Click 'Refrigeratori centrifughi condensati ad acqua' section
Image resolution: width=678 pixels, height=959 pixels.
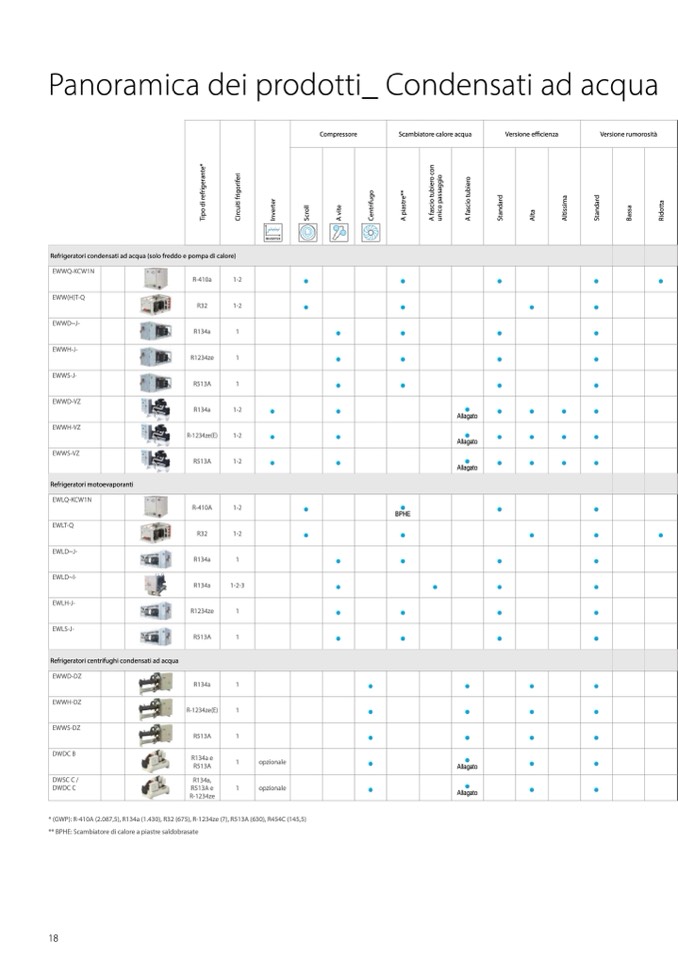tap(114, 661)
